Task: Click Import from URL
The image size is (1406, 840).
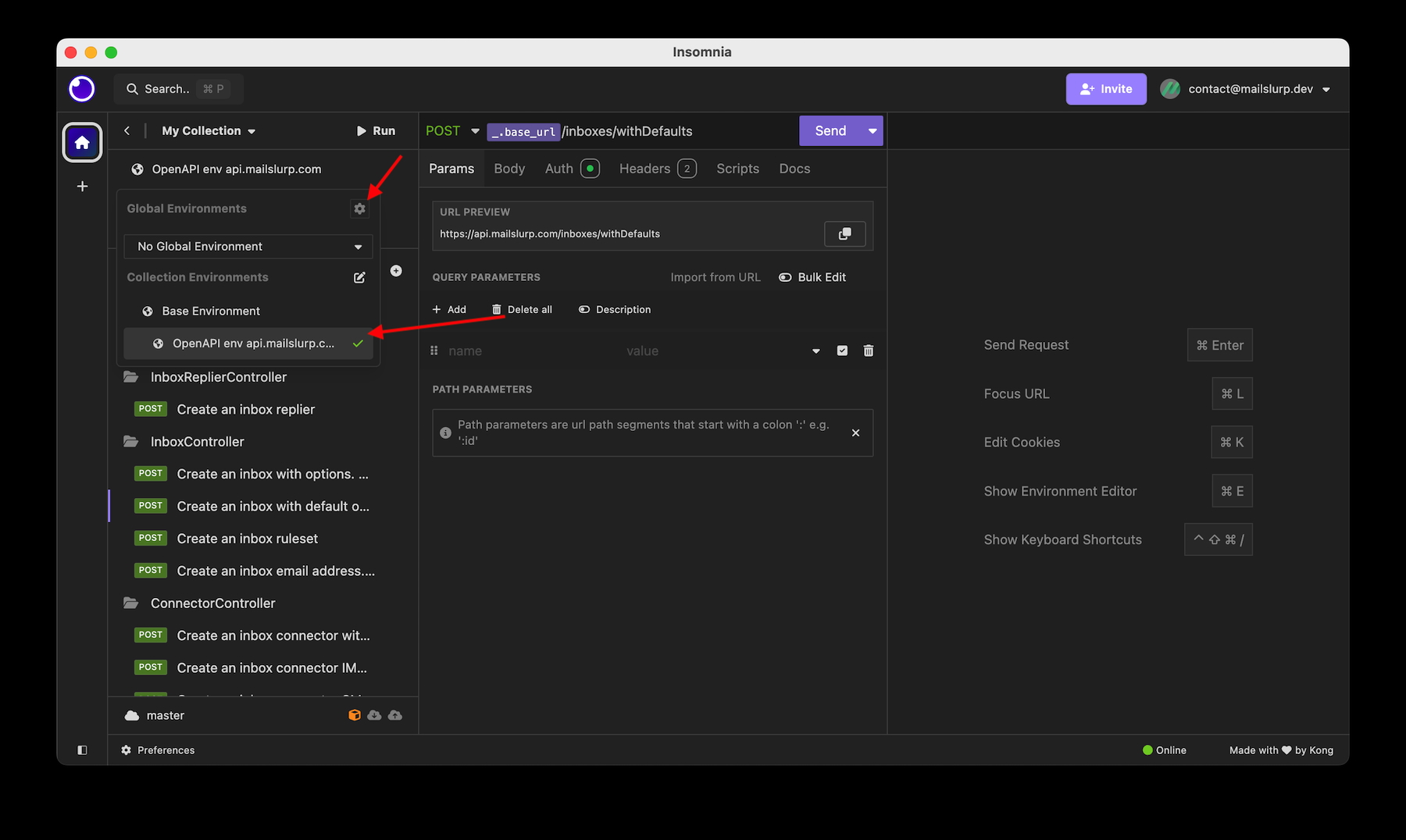Action: 715,277
